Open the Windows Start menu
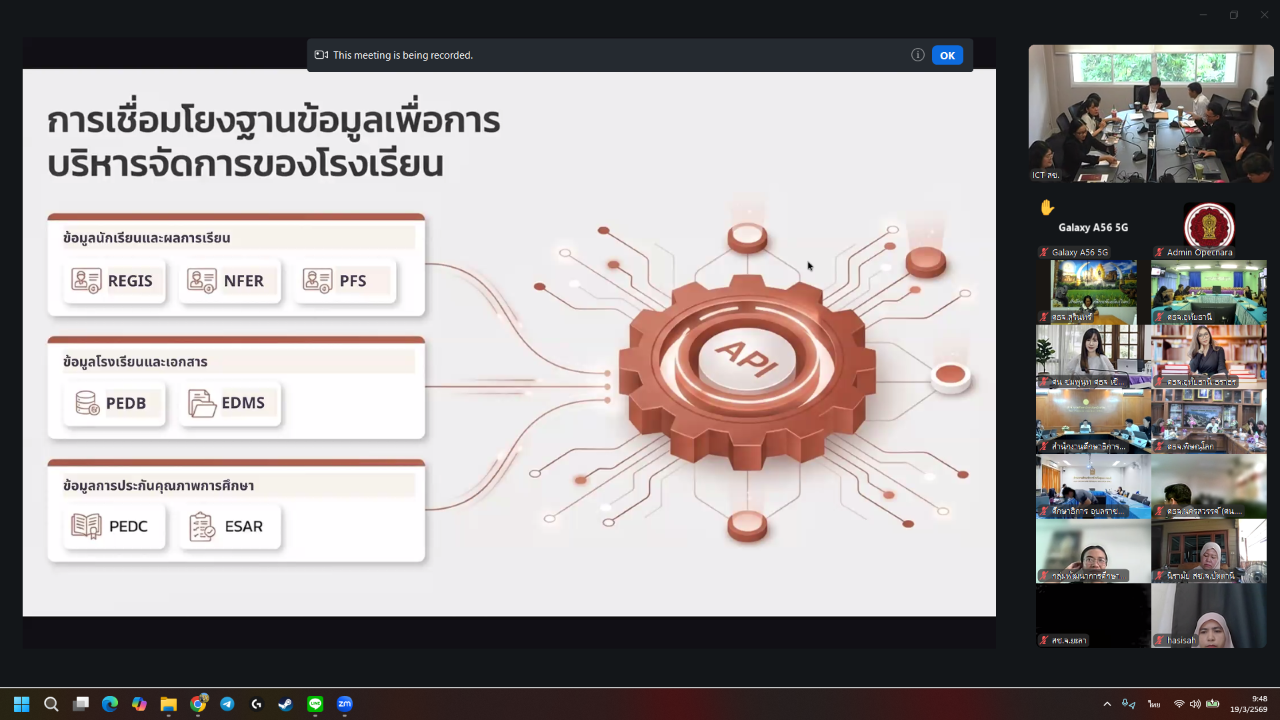The height and width of the screenshot is (720, 1280). (x=22, y=704)
